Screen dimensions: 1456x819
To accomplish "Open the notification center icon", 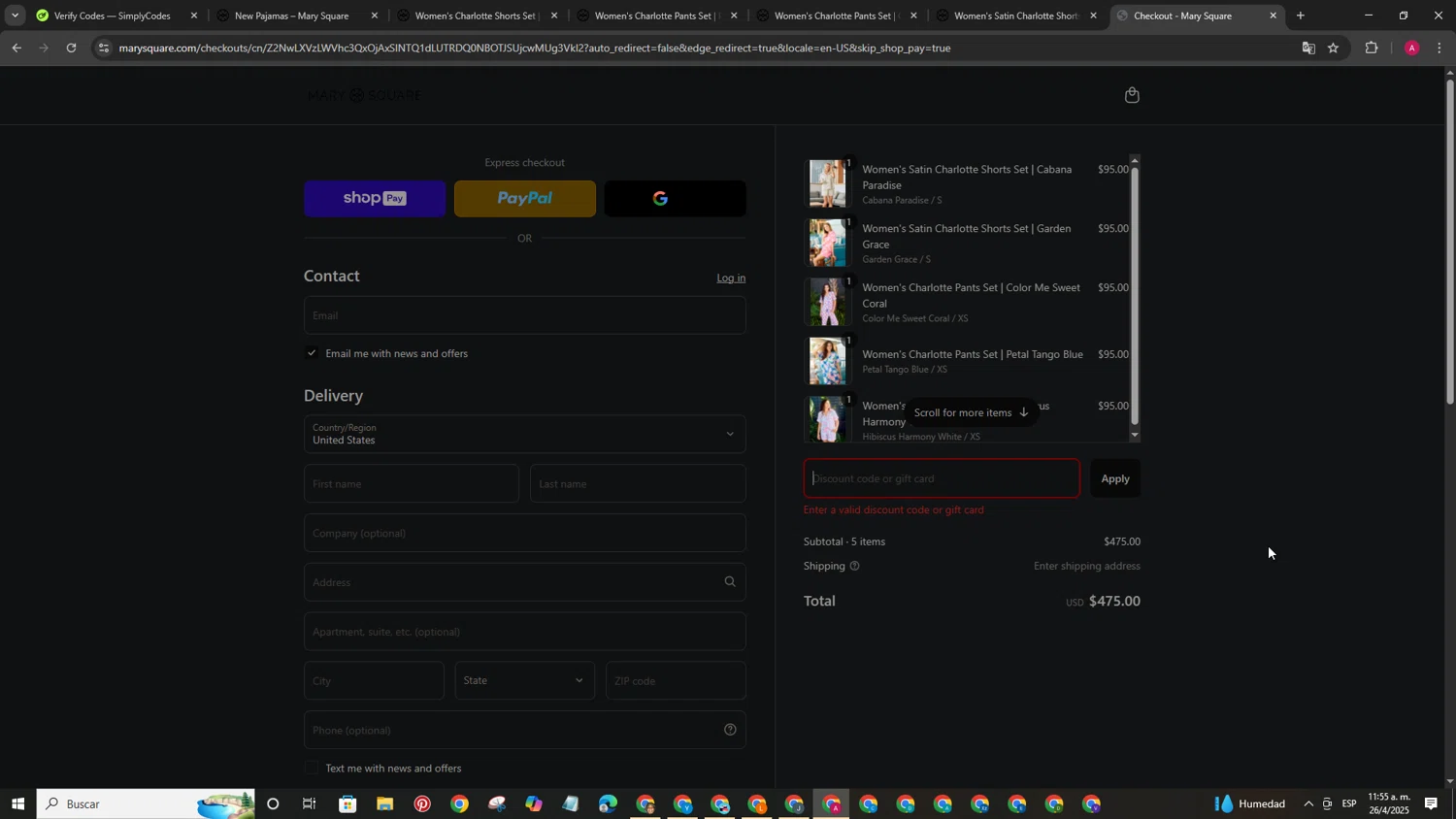I will pyautogui.click(x=1431, y=803).
